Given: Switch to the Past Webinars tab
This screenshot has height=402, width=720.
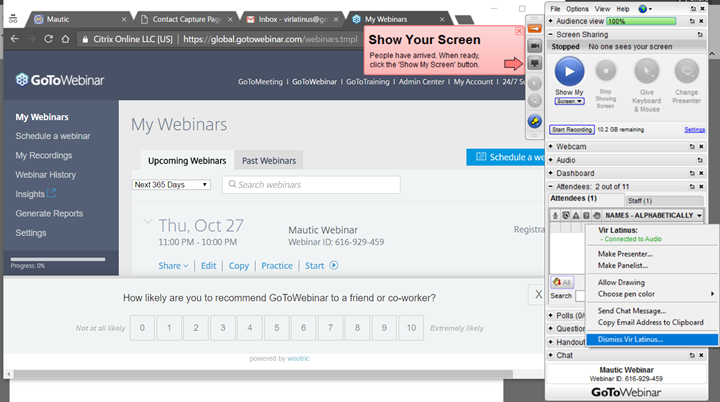Looking at the screenshot, I should point(268,161).
